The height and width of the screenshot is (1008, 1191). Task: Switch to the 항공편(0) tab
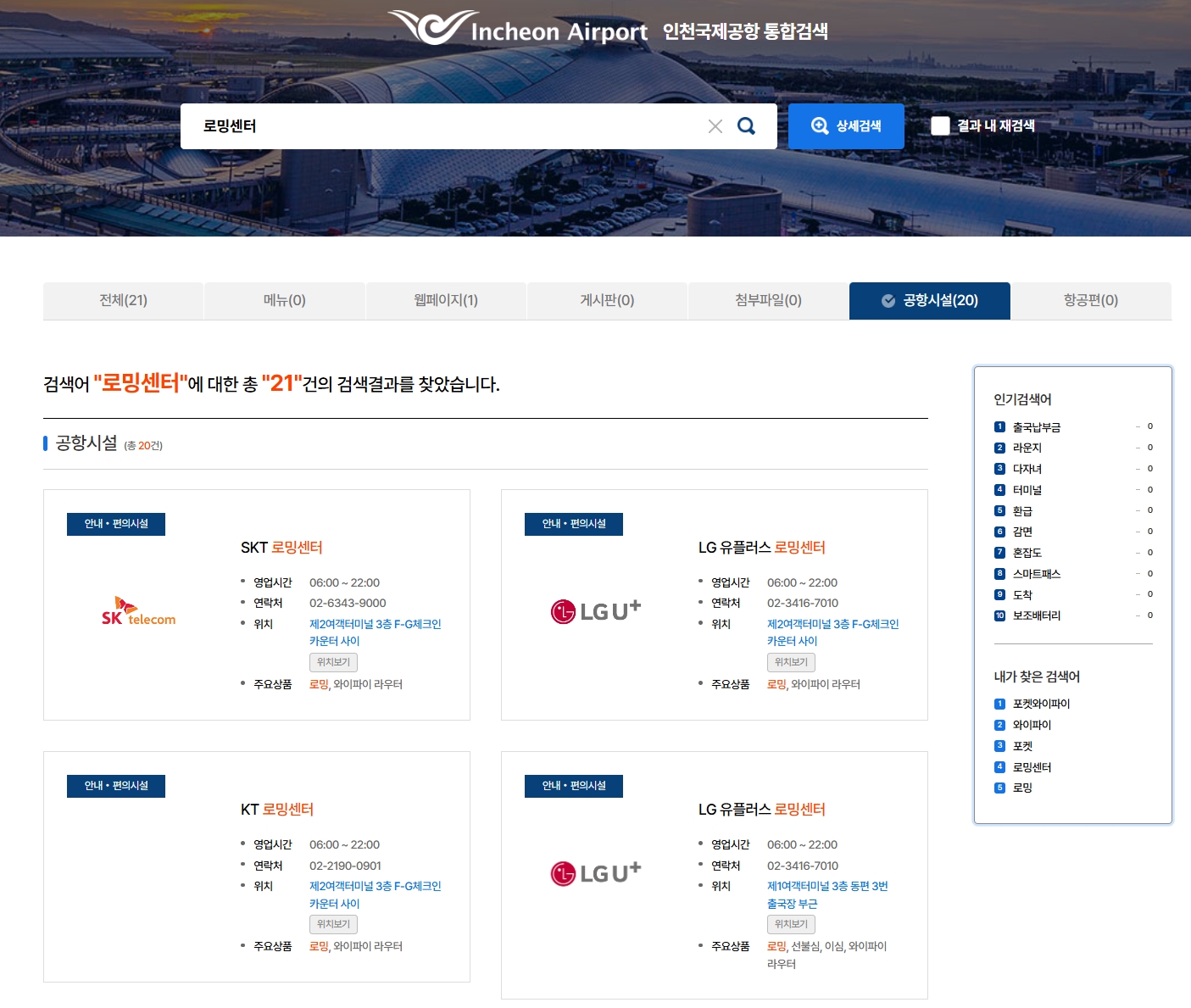(1091, 300)
